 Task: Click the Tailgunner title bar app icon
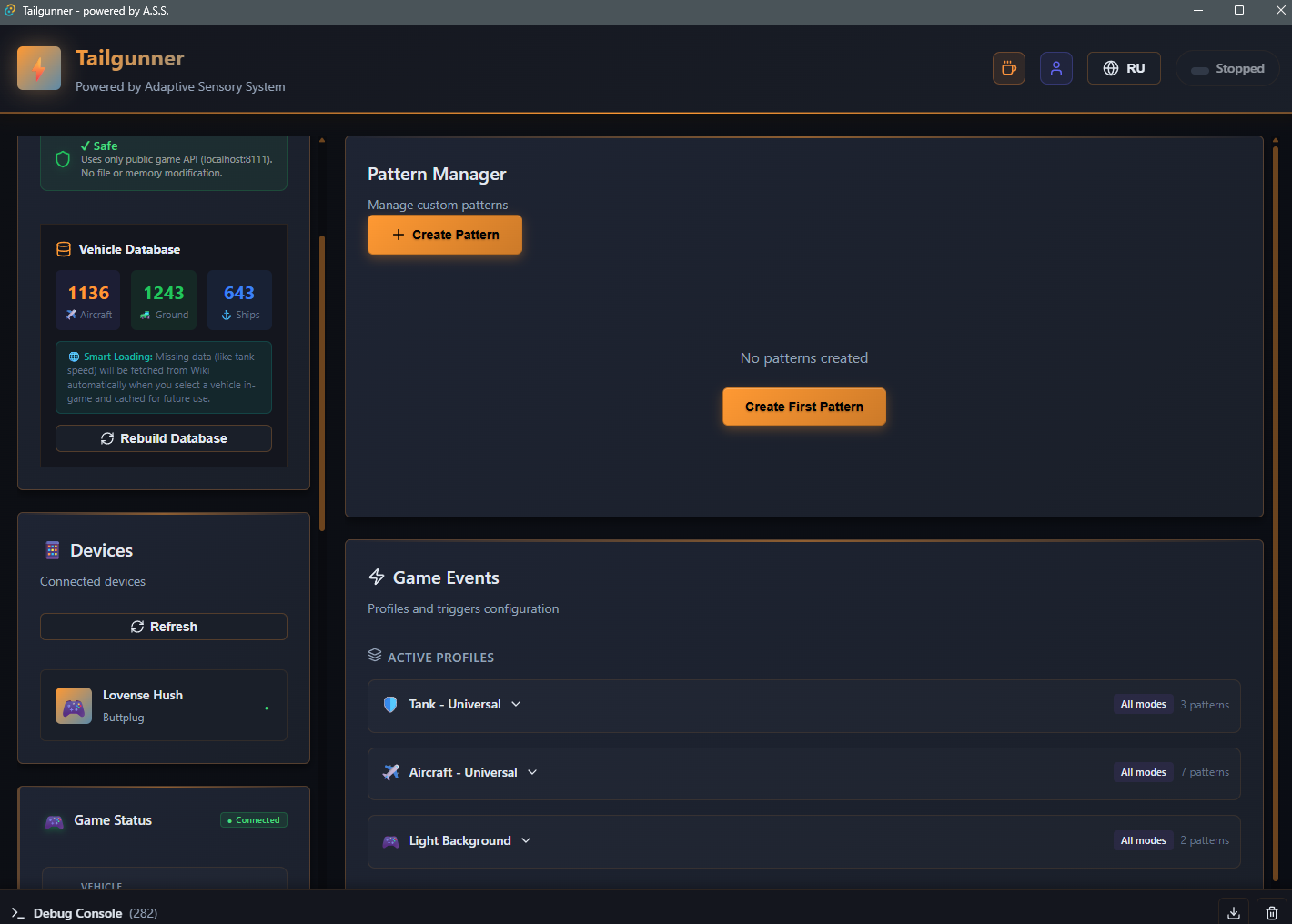[10, 11]
